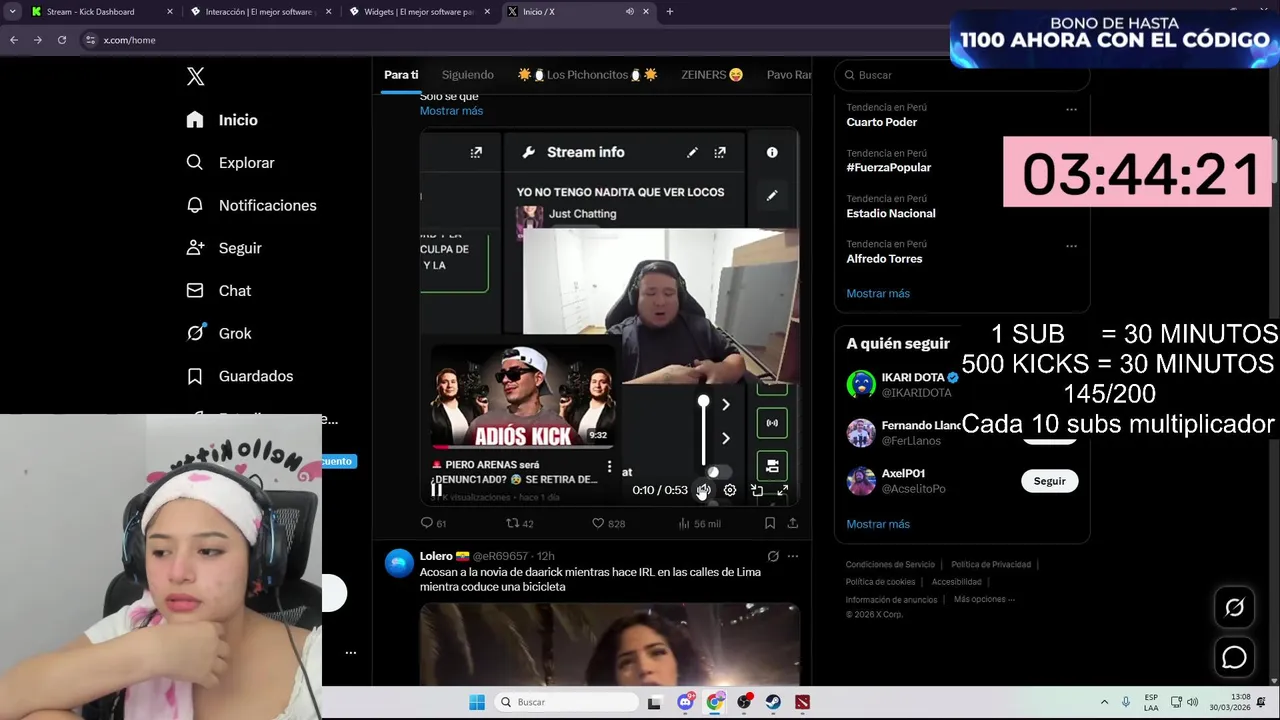1280x720 pixels.
Task: Open the Los Pichoncitos list tab
Action: click(587, 75)
